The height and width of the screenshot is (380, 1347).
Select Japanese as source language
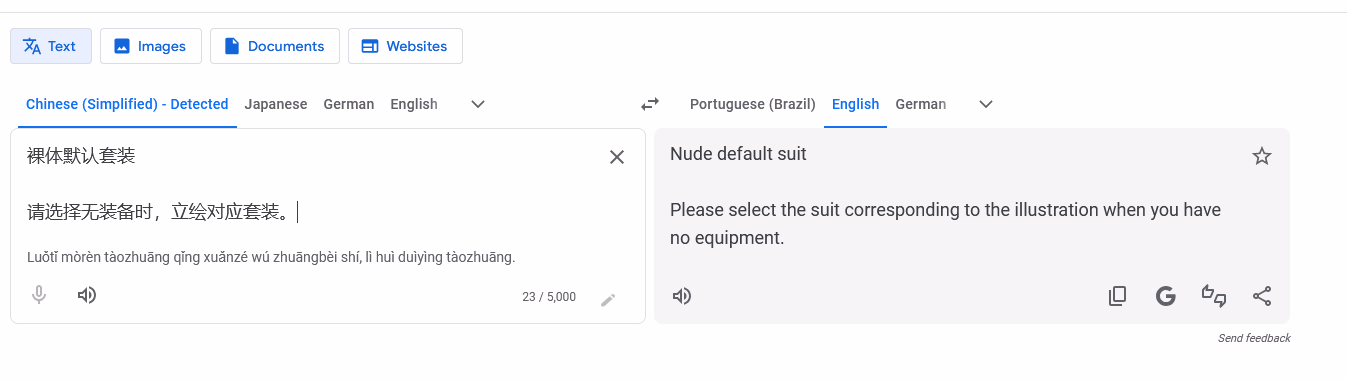coord(276,104)
